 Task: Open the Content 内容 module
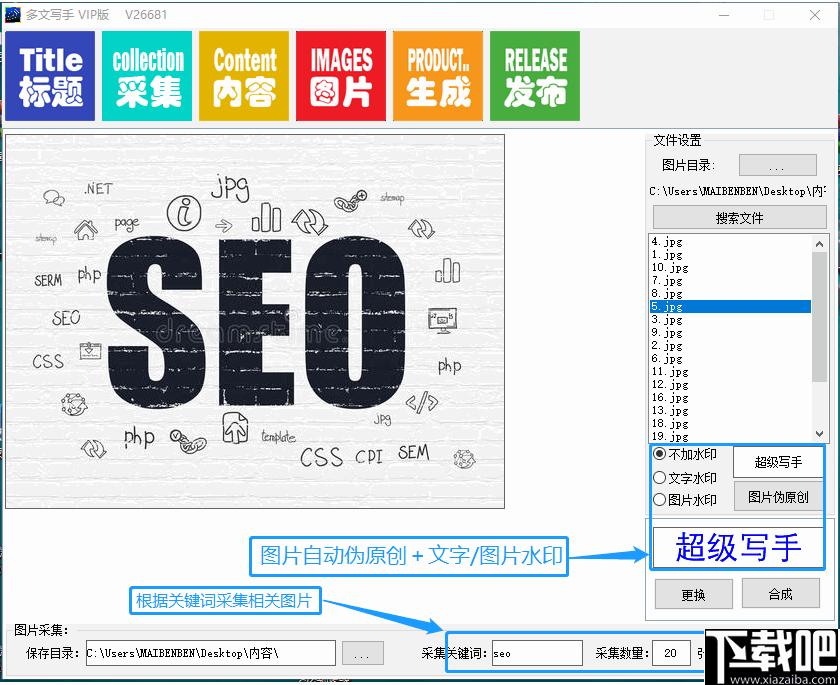(244, 76)
